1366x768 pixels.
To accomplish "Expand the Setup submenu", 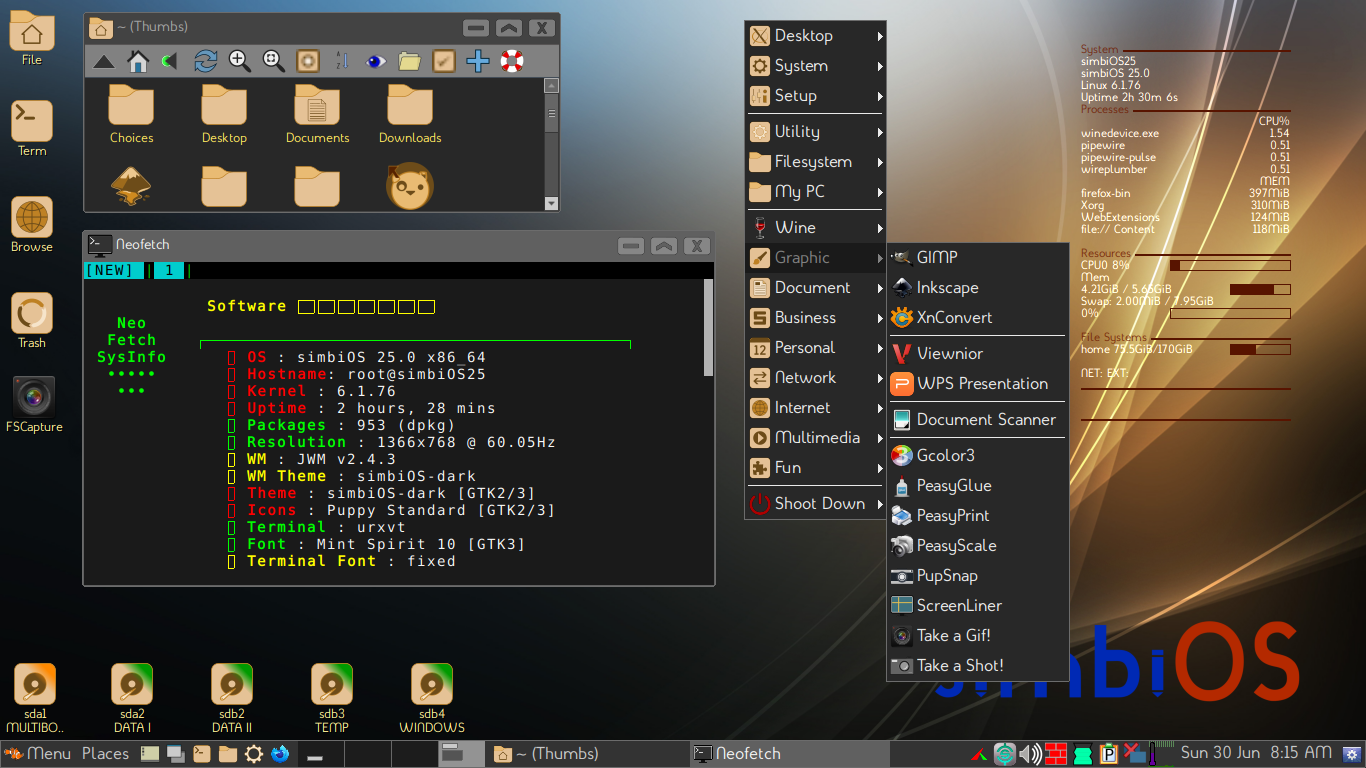I will (x=816, y=96).
